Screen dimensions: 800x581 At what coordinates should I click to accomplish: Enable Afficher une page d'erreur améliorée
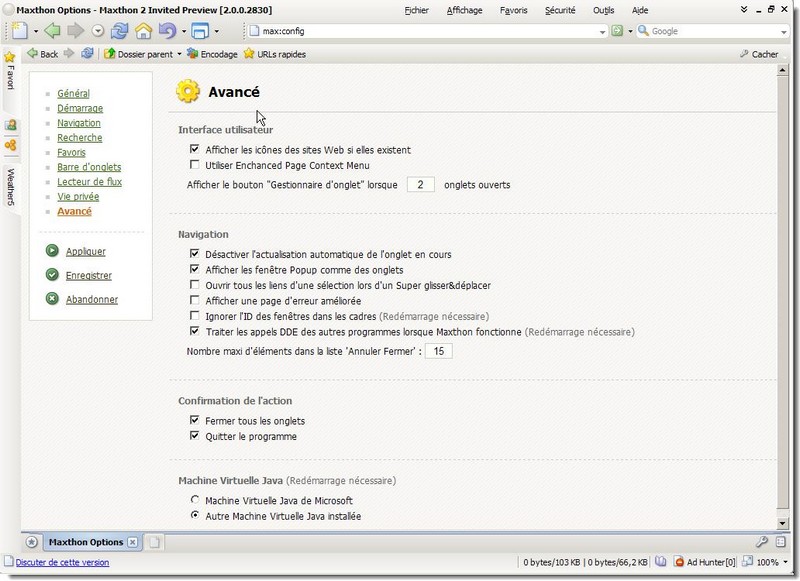pyautogui.click(x=194, y=300)
